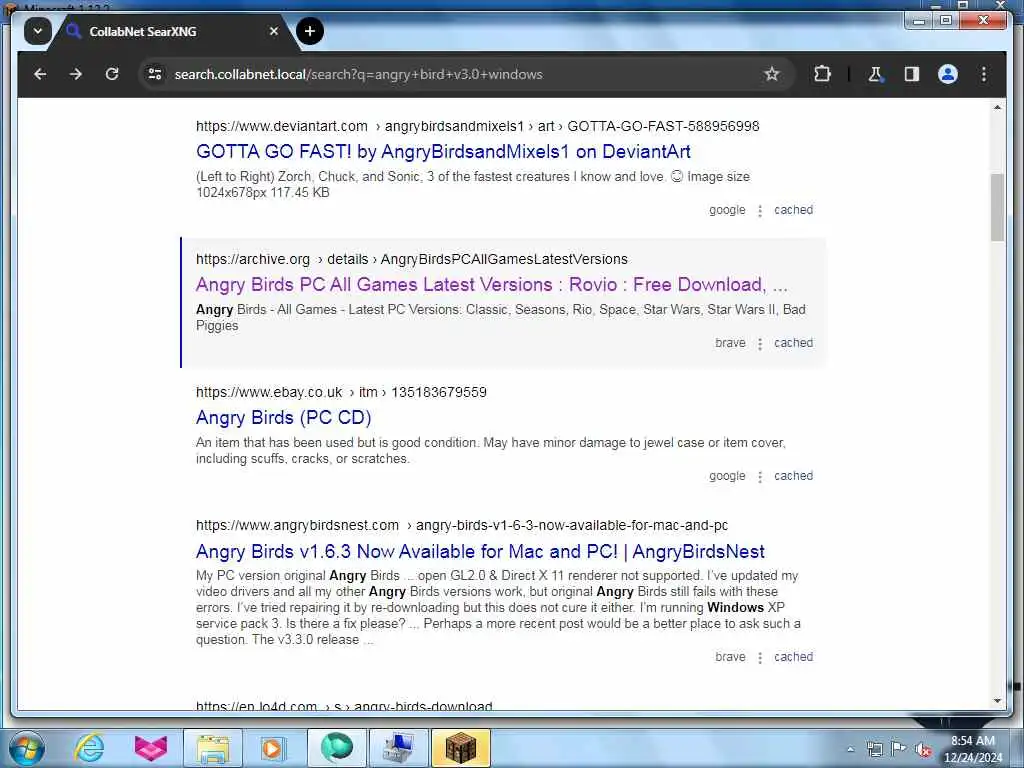Switch to Minecraft taskbar icon

coord(460,748)
